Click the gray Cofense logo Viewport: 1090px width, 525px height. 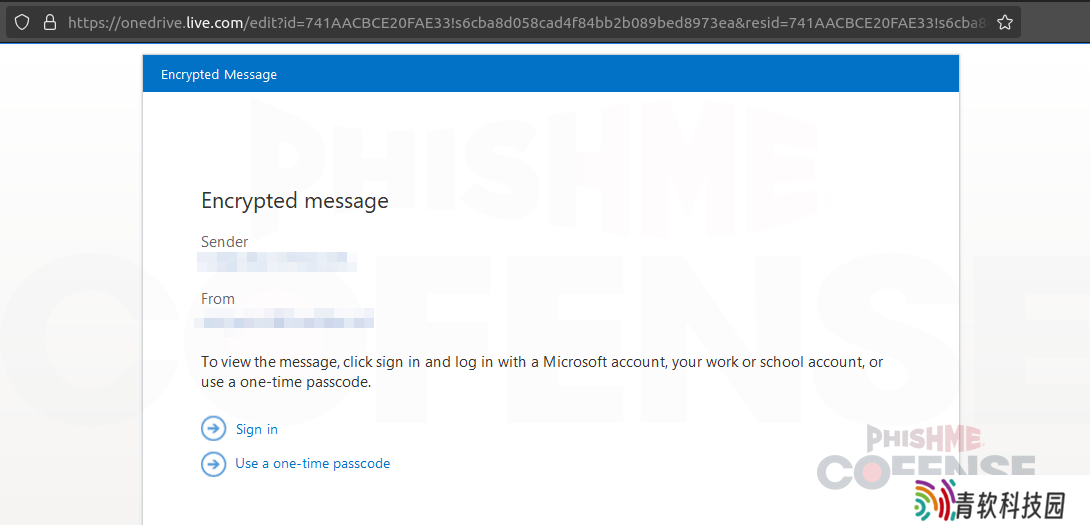926,469
